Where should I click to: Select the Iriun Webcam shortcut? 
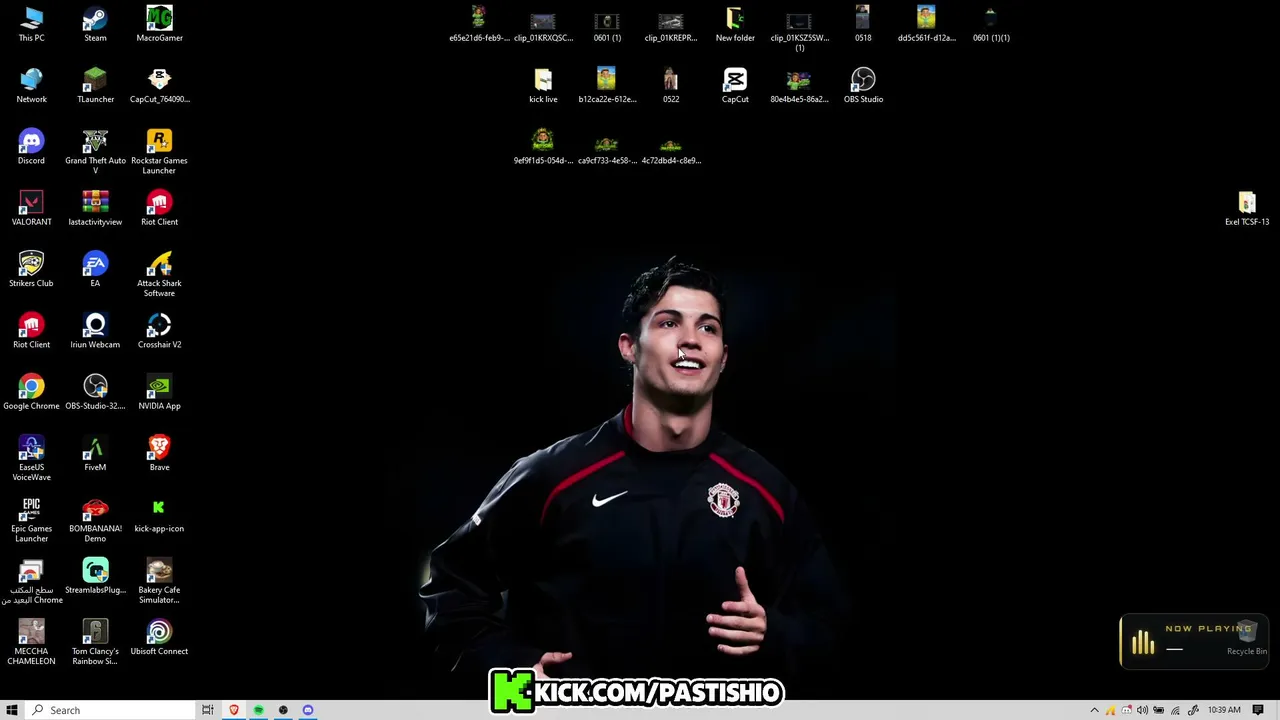pyautogui.click(x=95, y=330)
